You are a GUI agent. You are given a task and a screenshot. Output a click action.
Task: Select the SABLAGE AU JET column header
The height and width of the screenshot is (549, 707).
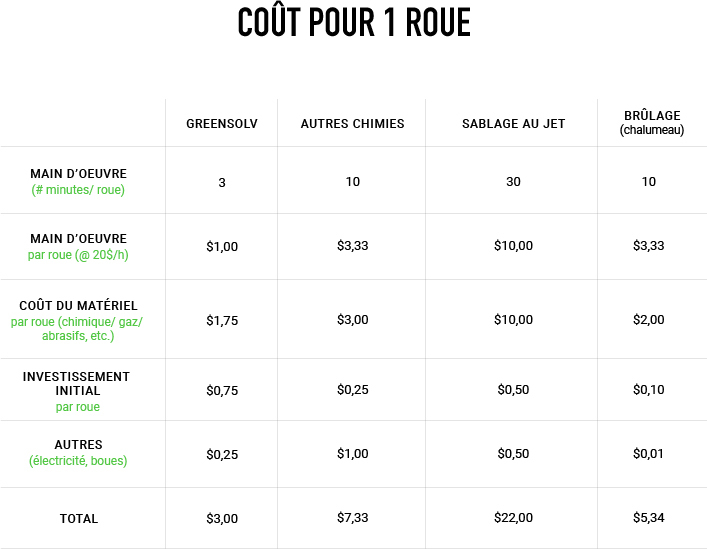pos(513,124)
